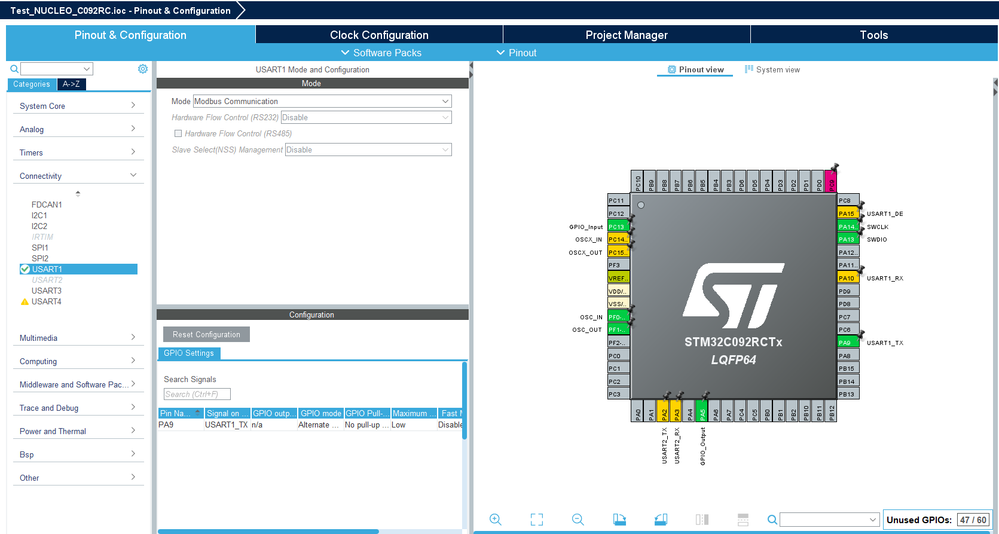This screenshot has width=999, height=534.
Task: Expand the Multimedia category
Action: [78, 338]
